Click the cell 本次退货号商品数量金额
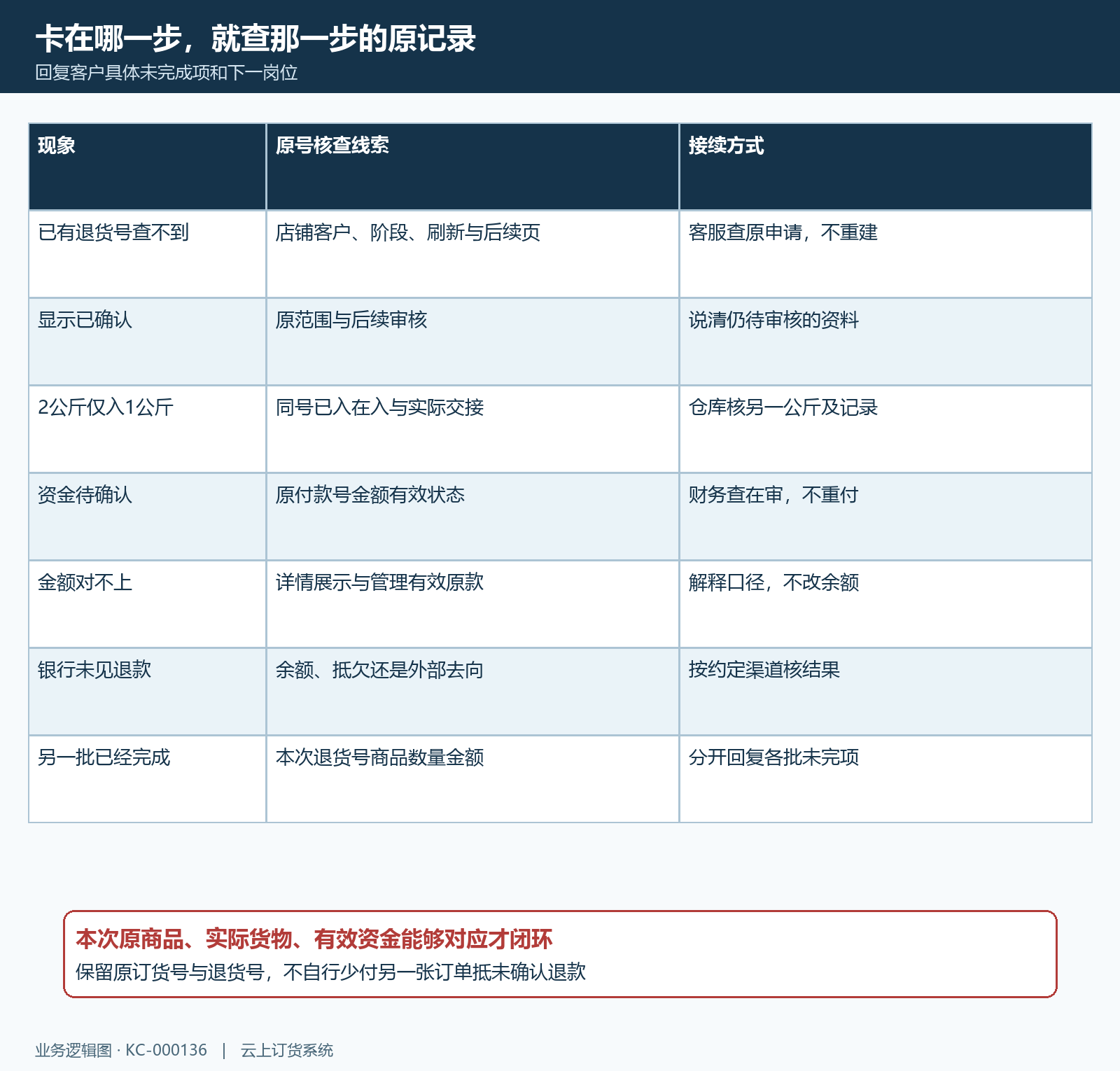 click(472, 779)
